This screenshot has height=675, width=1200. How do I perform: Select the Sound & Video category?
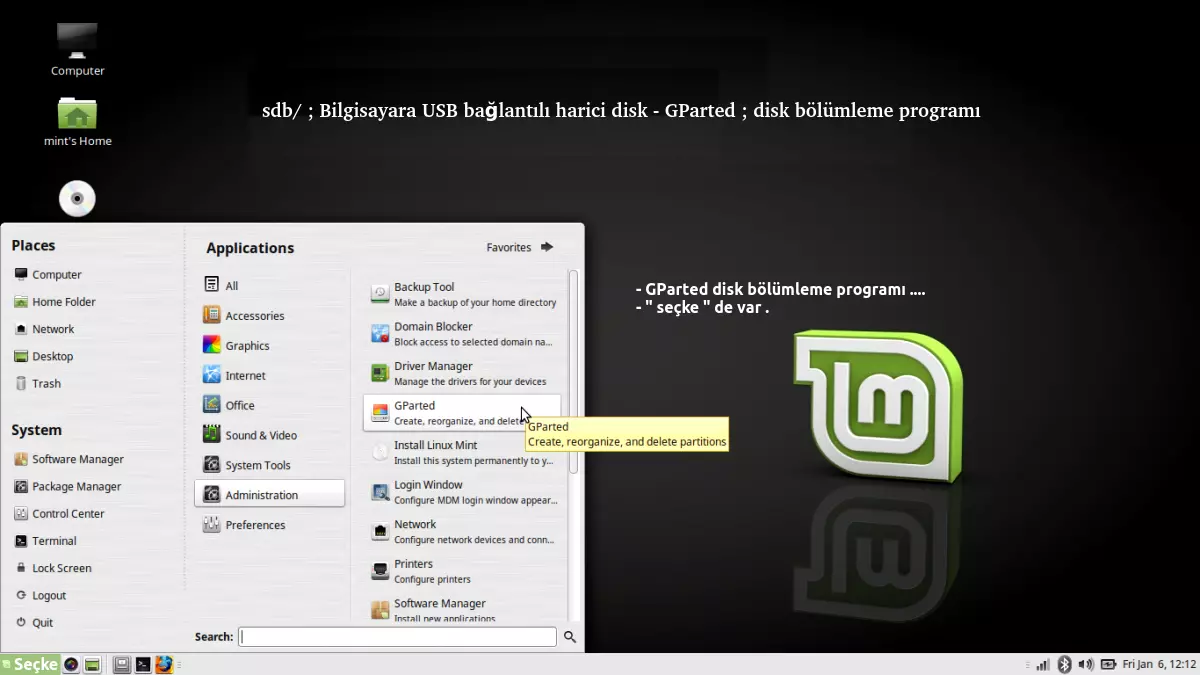pos(260,435)
